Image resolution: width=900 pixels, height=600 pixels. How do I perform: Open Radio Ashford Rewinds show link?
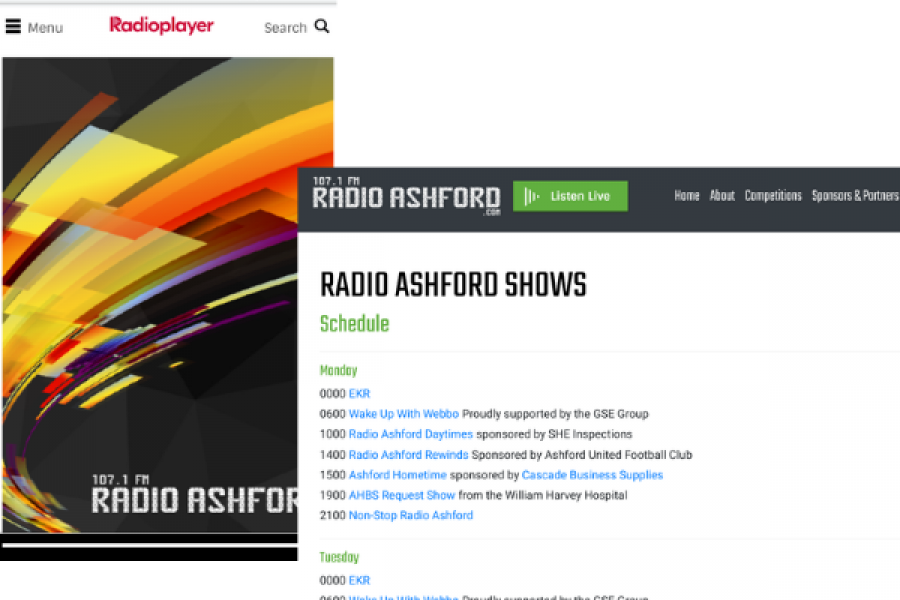408,455
